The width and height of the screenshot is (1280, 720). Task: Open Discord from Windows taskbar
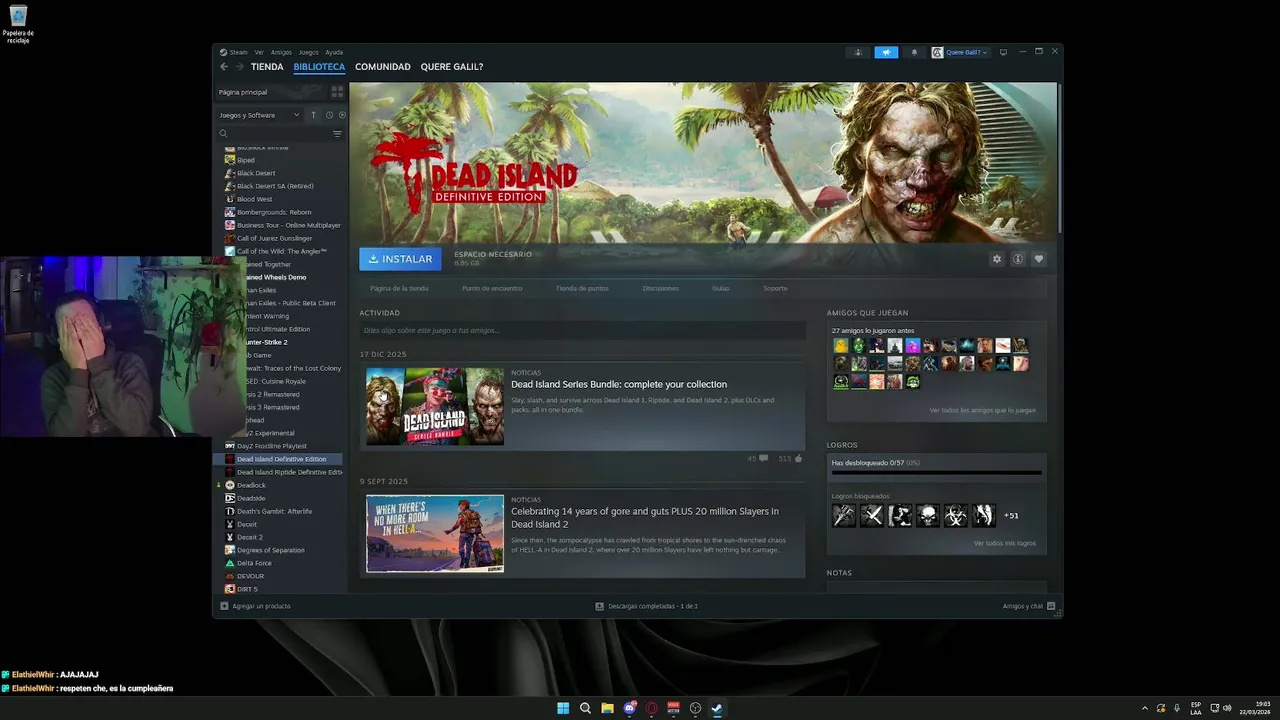click(x=629, y=708)
